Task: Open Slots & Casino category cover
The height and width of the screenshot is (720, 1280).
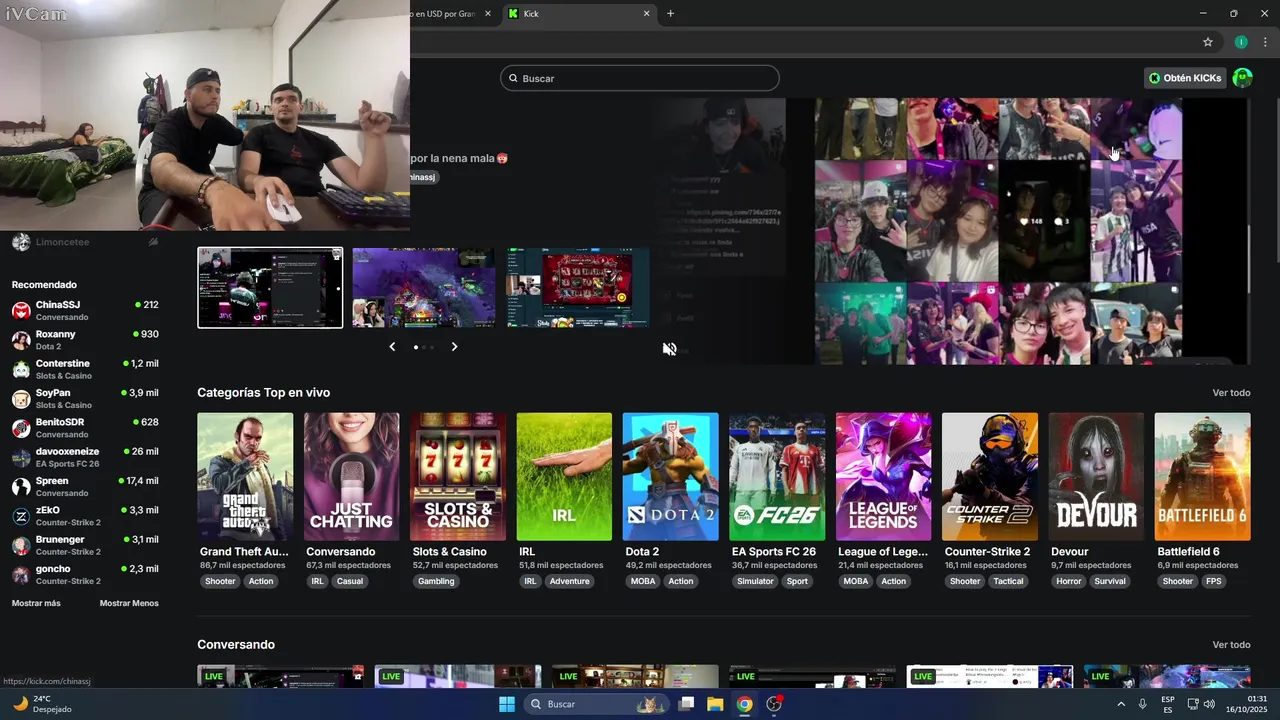Action: tap(458, 477)
